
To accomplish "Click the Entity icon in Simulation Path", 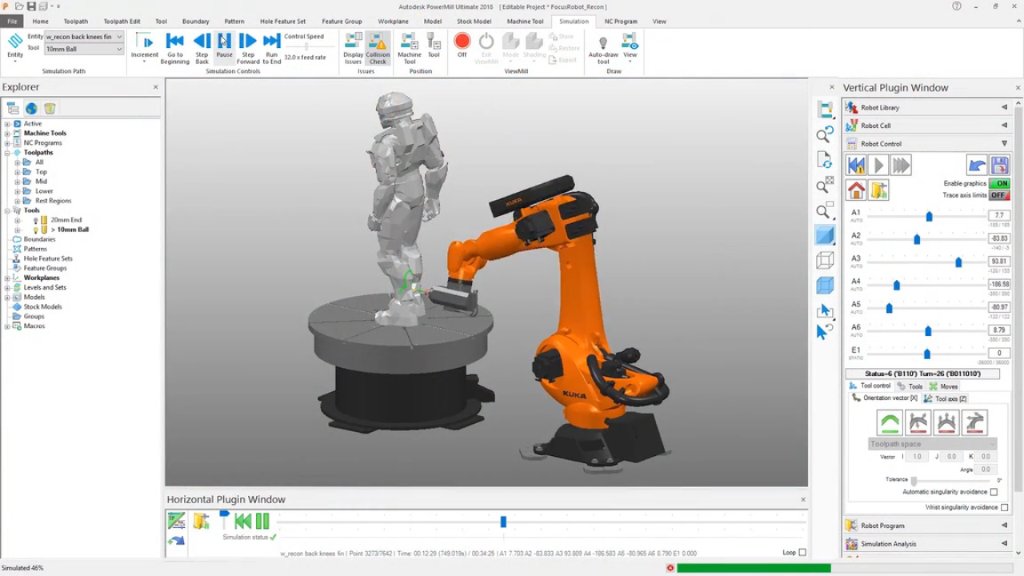I will point(15,42).
